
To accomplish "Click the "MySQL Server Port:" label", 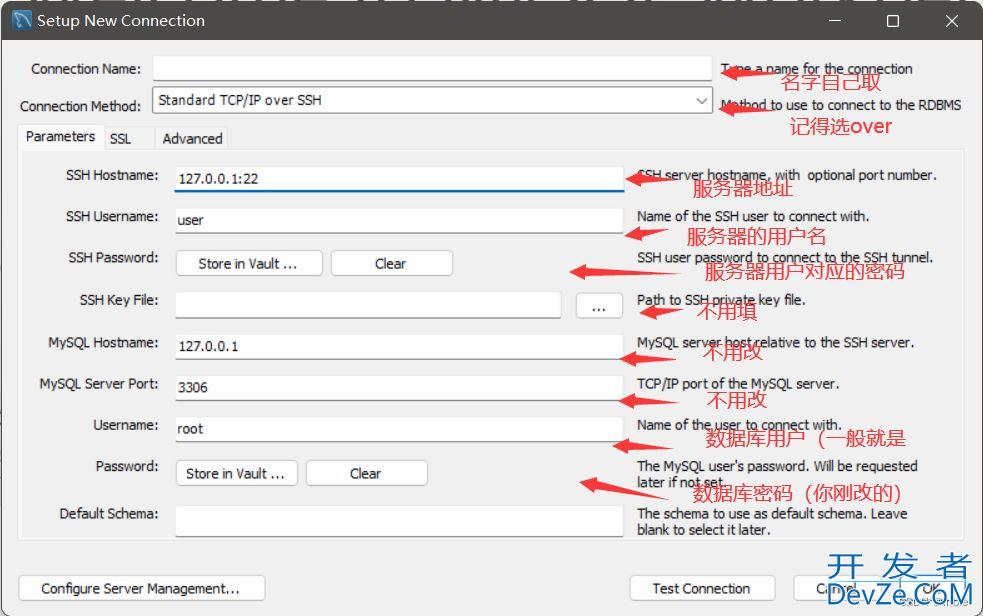I will click(x=99, y=384).
